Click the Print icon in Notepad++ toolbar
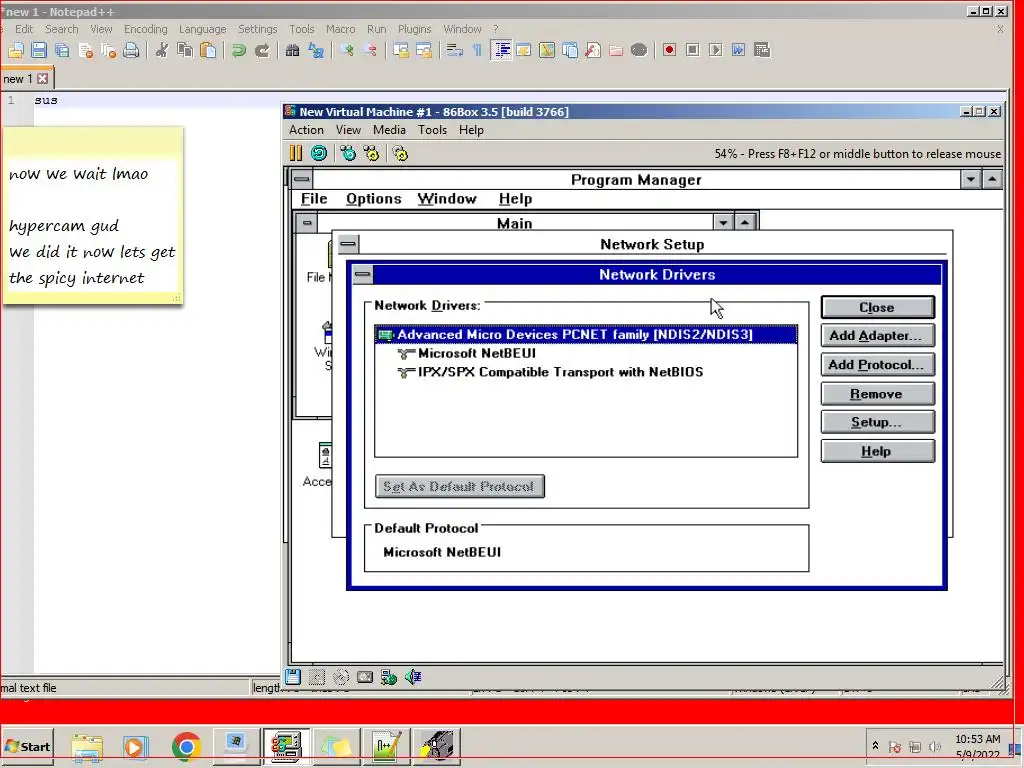The width and height of the screenshot is (1024, 768). [x=131, y=50]
